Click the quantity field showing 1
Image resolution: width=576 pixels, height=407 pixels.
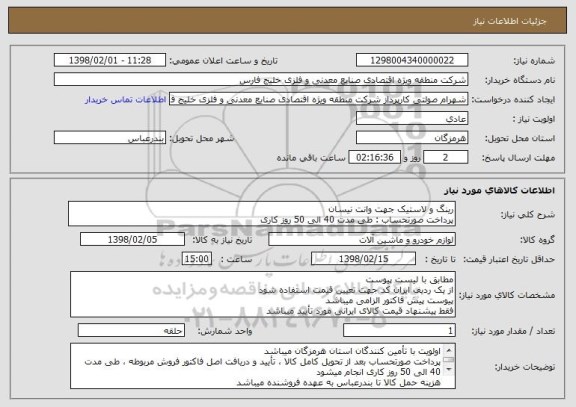(399, 331)
